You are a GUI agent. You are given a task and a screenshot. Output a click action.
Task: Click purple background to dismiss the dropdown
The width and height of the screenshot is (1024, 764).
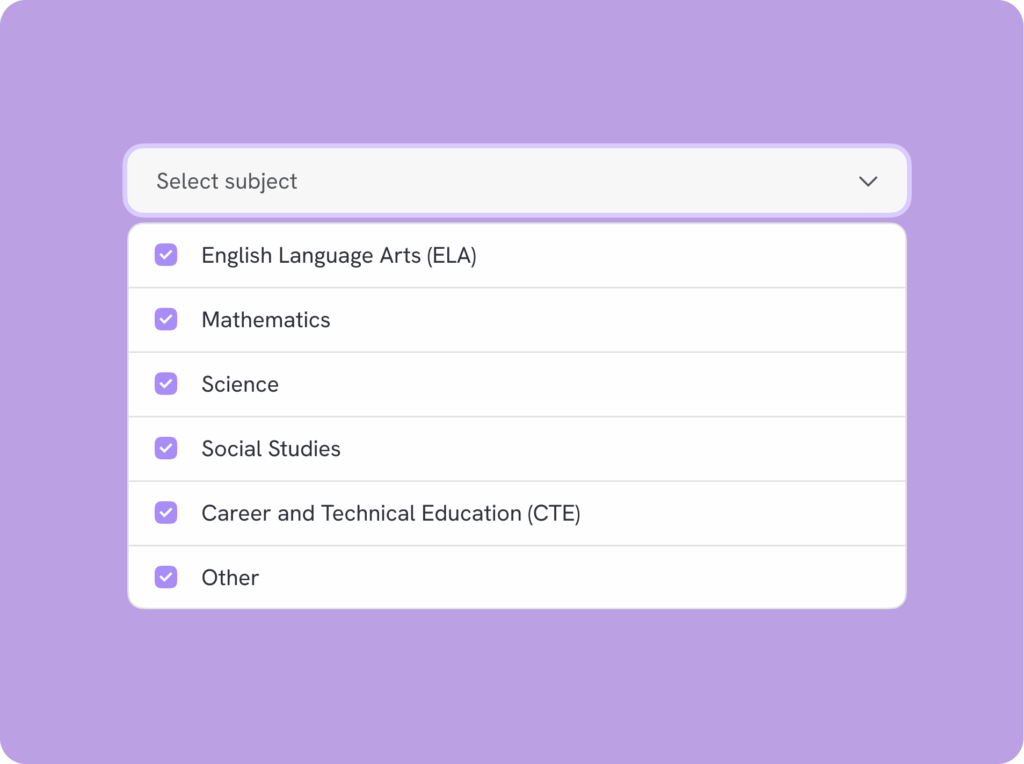tap(512, 690)
